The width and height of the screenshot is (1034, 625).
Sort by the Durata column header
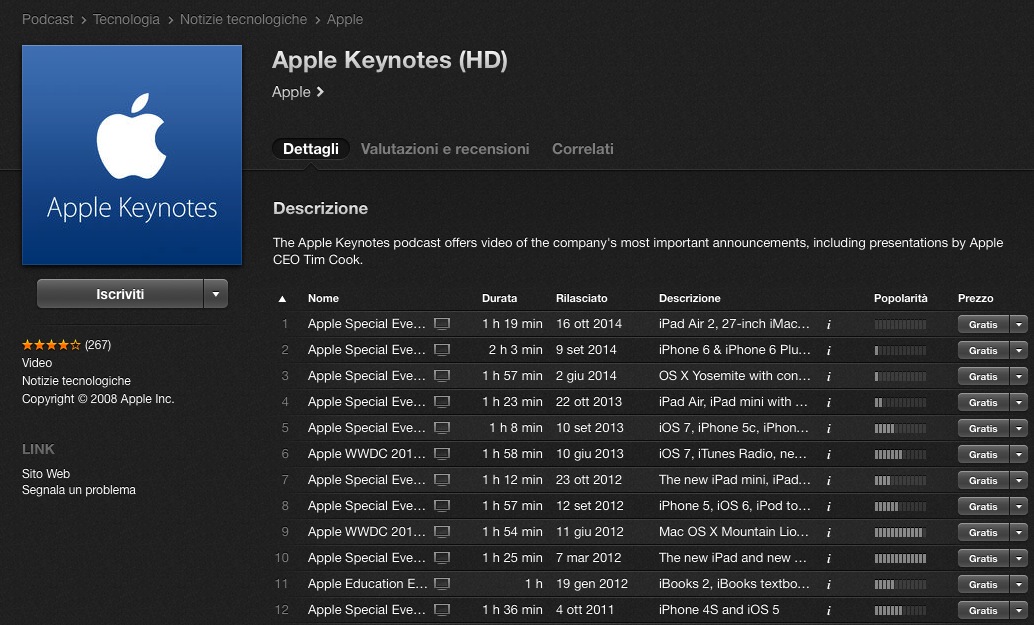[499, 298]
